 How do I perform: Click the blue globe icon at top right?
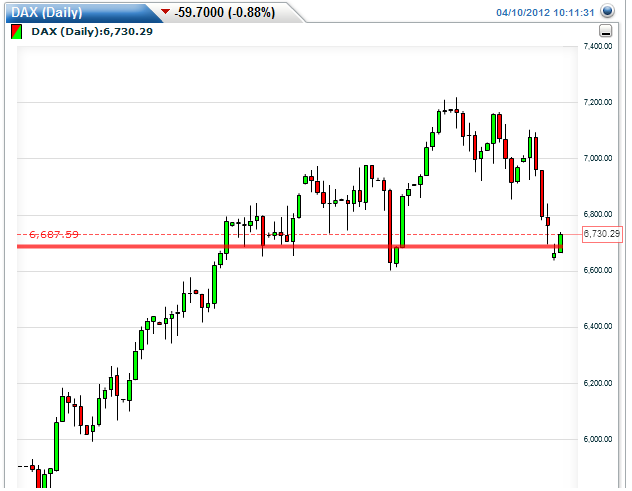click(607, 11)
